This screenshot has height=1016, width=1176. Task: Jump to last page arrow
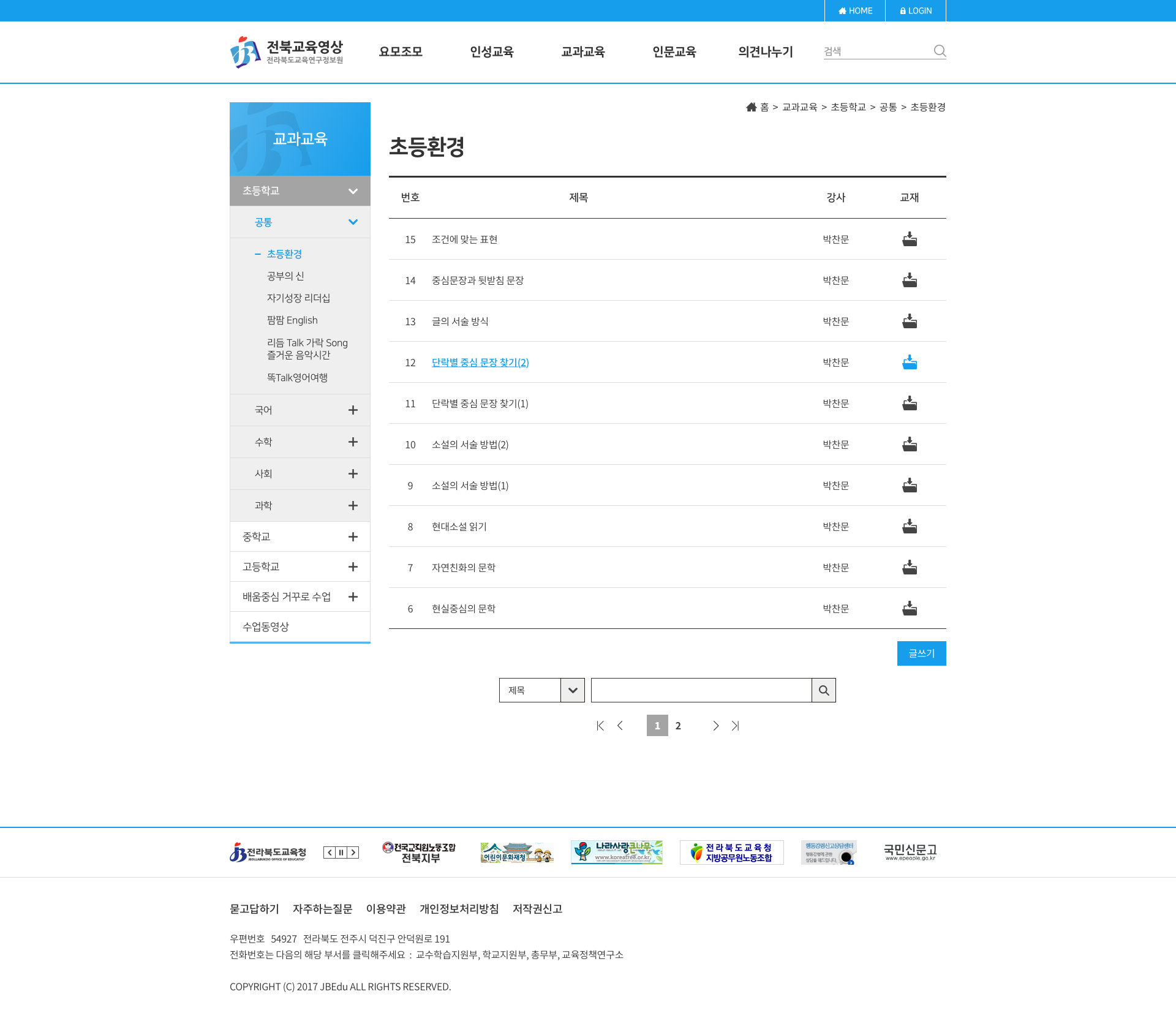pos(736,726)
